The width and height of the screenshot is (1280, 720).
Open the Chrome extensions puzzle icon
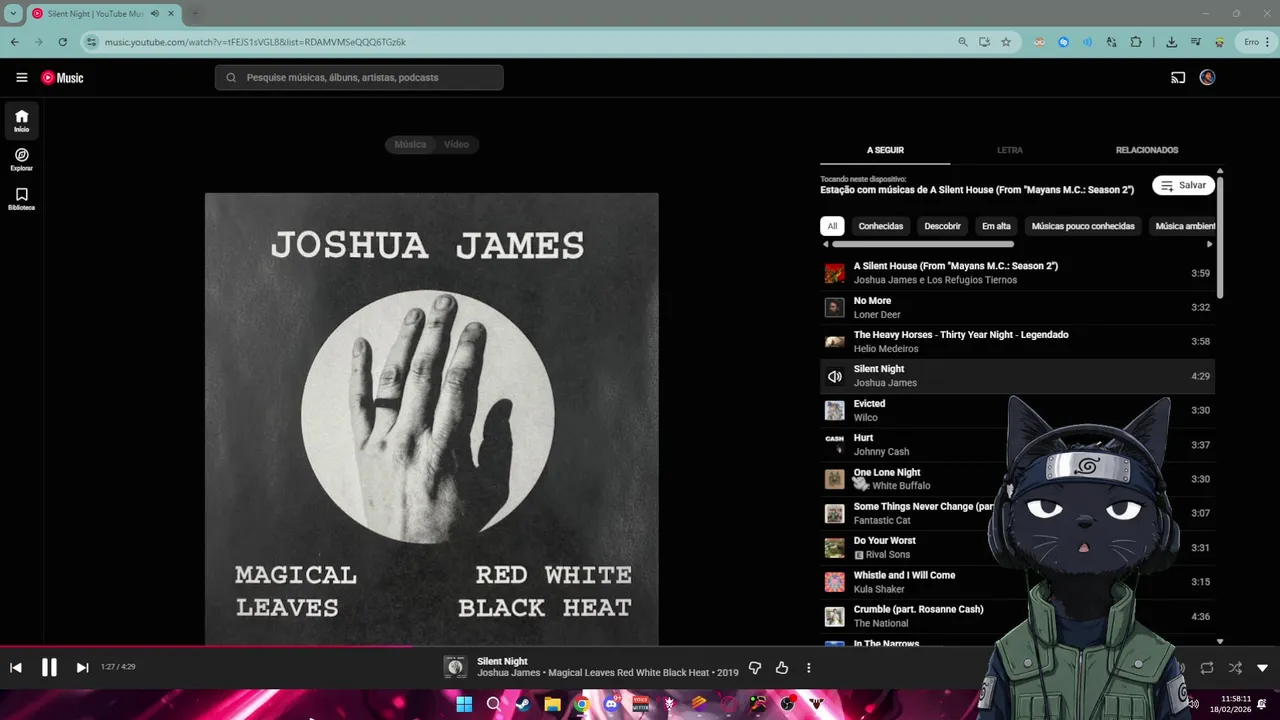1136,42
